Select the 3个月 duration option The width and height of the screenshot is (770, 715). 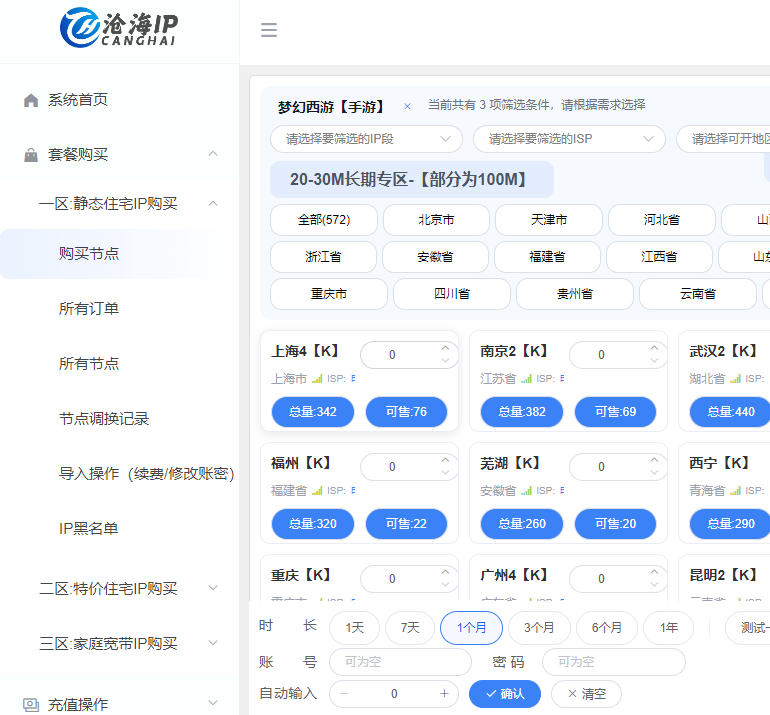click(x=539, y=628)
